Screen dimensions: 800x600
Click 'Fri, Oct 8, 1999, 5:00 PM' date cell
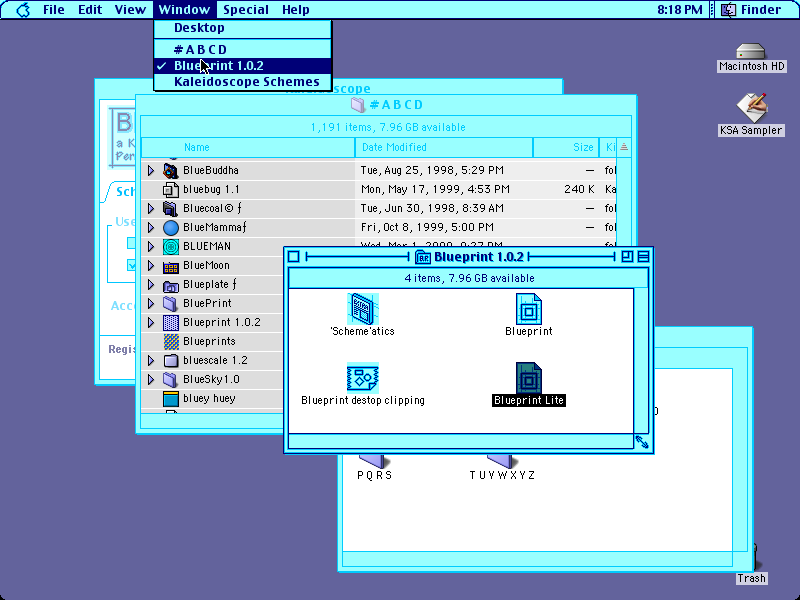(427, 228)
